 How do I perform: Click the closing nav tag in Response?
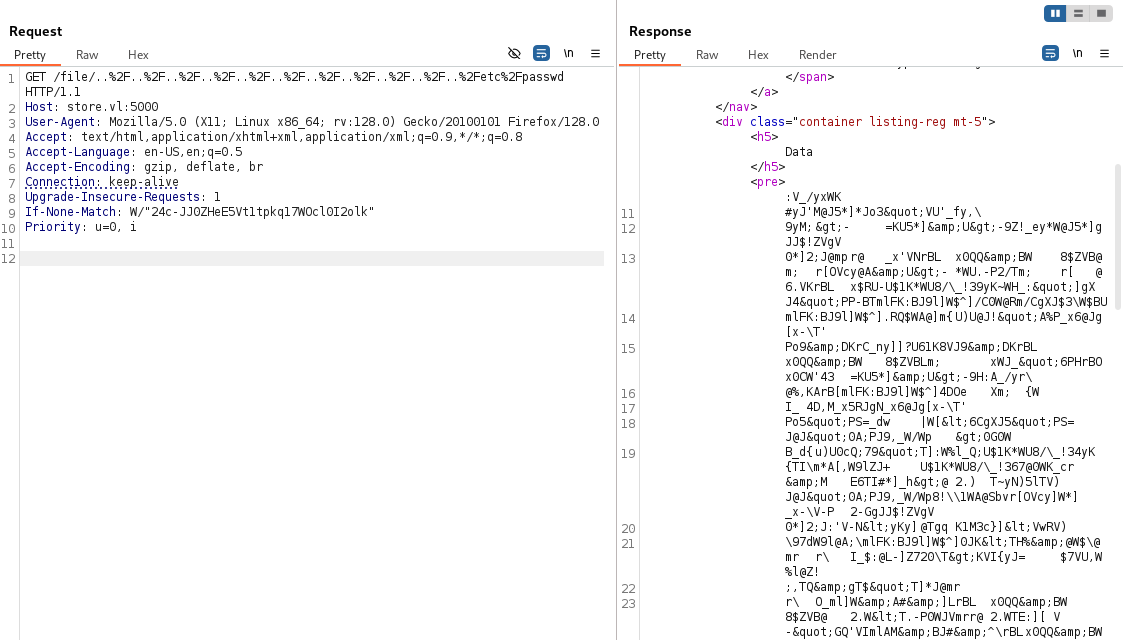(x=736, y=107)
